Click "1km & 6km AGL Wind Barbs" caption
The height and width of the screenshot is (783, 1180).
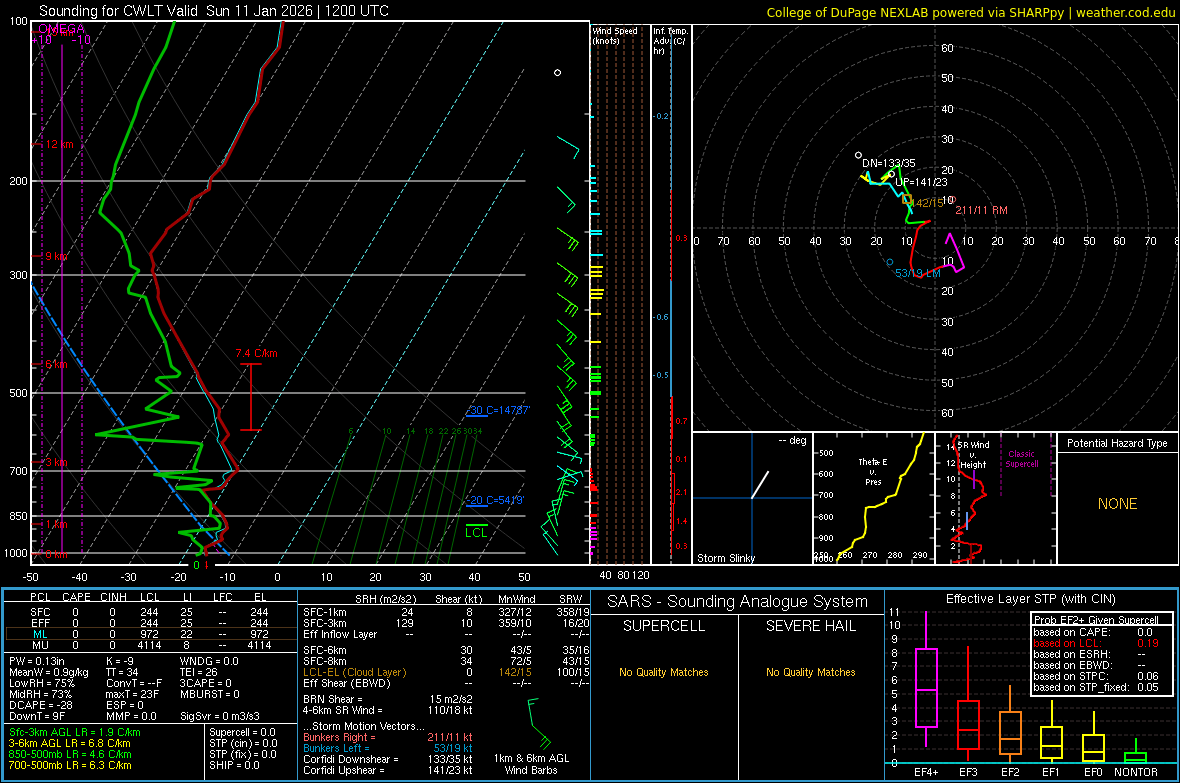531,764
